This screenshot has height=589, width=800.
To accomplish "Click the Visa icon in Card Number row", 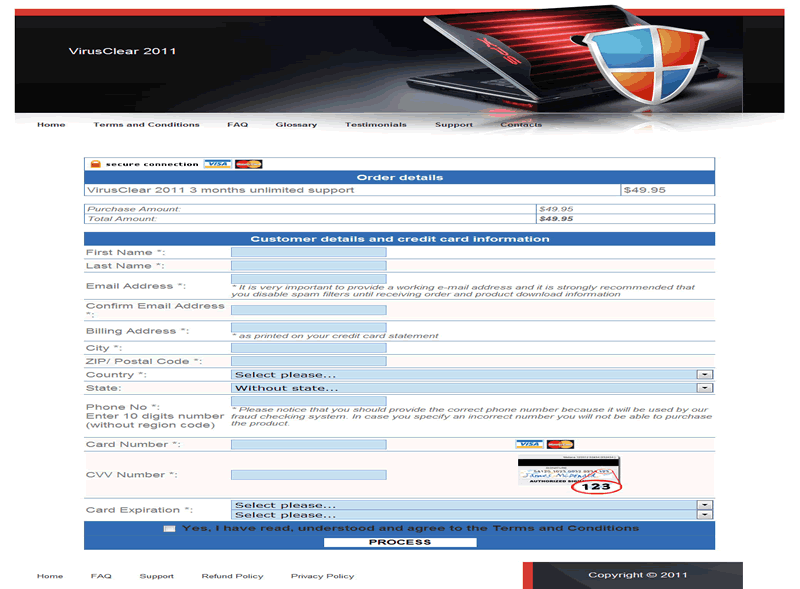I will tap(529, 444).
